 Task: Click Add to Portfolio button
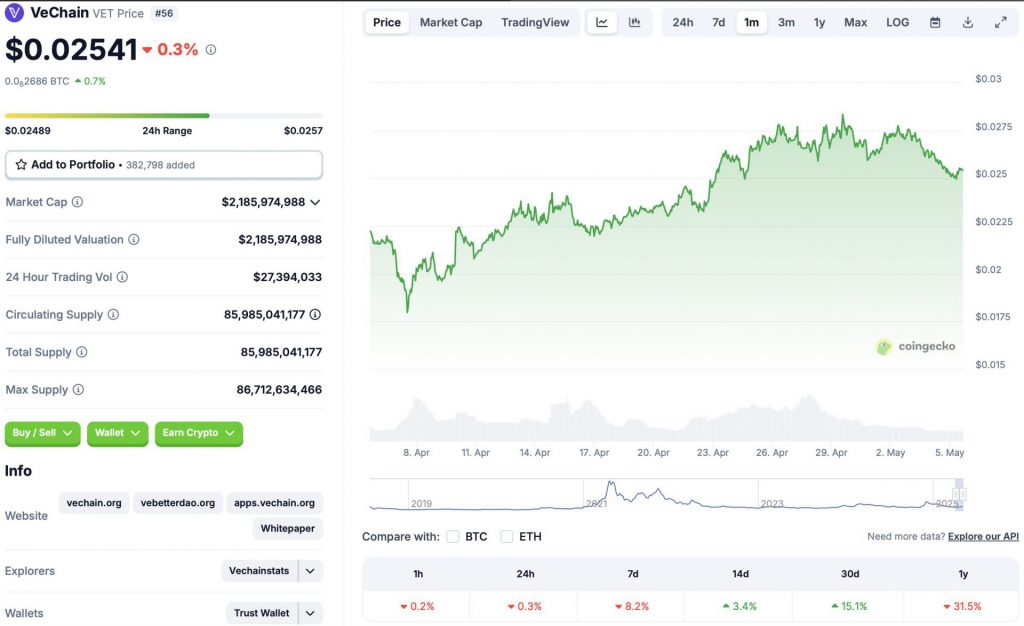point(164,164)
